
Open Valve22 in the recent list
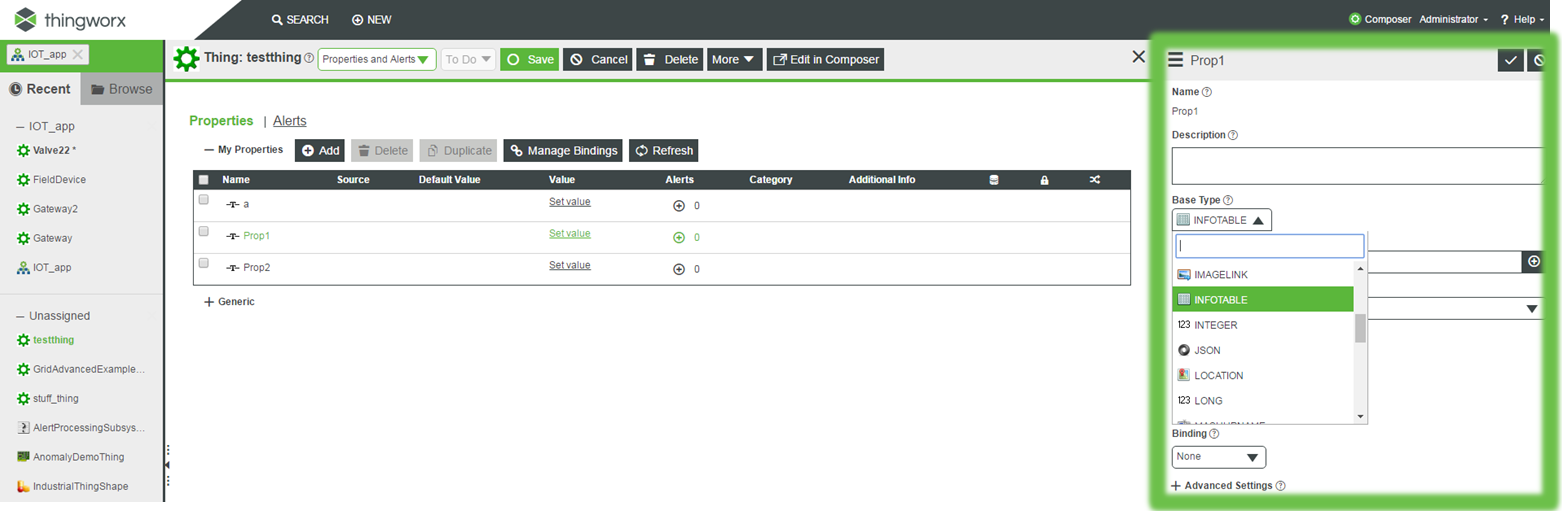pyautogui.click(x=47, y=150)
